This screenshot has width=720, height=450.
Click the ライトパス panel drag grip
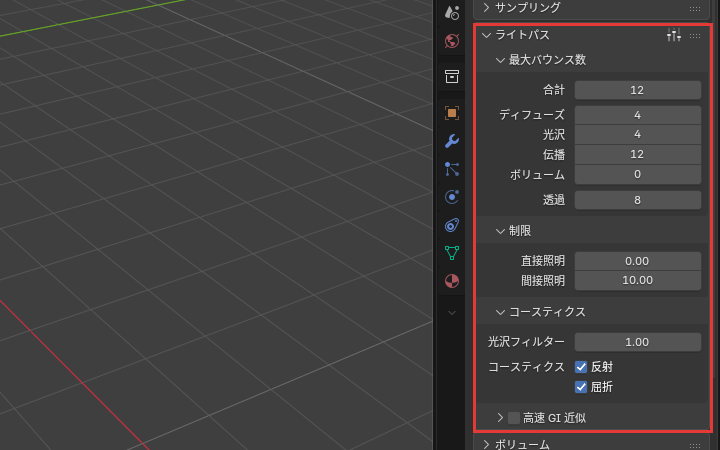[x=695, y=35]
